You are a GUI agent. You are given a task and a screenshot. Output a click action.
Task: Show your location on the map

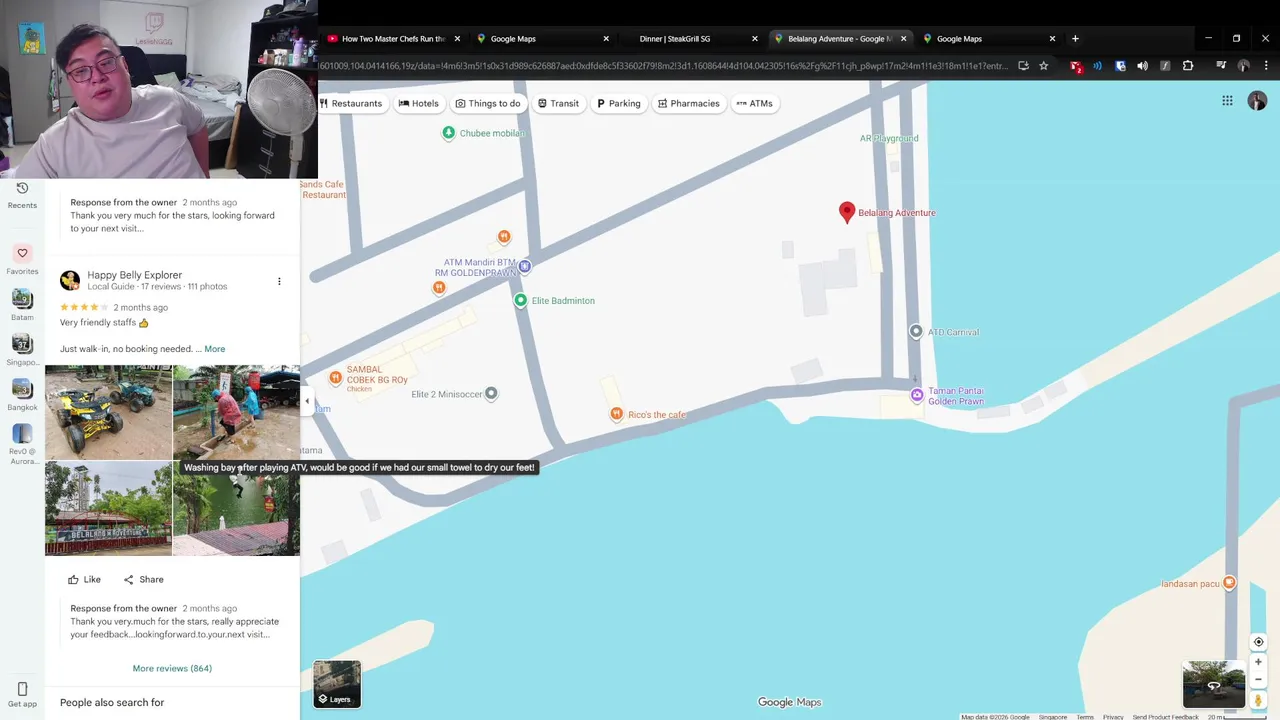tap(1258, 642)
